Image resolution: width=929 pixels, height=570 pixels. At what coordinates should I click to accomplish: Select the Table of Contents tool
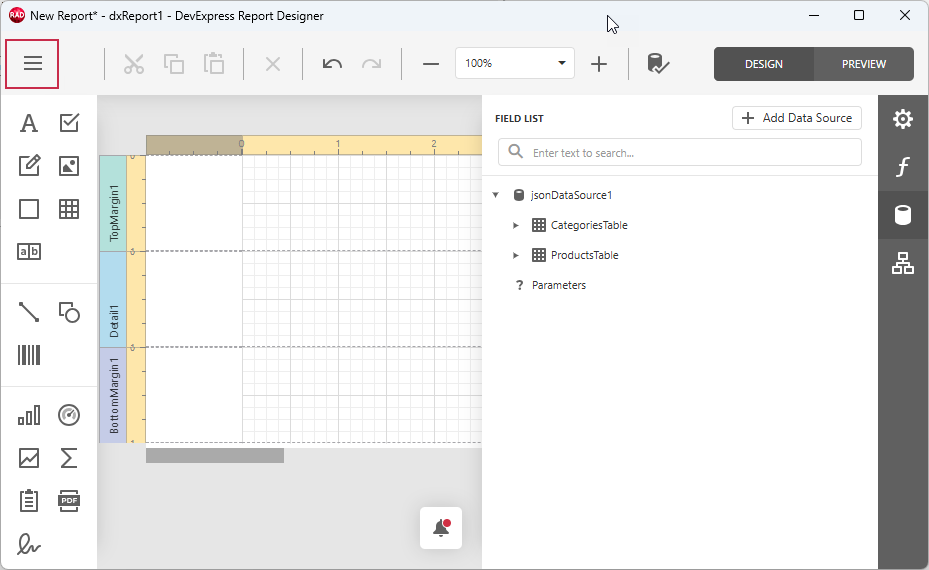click(28, 501)
